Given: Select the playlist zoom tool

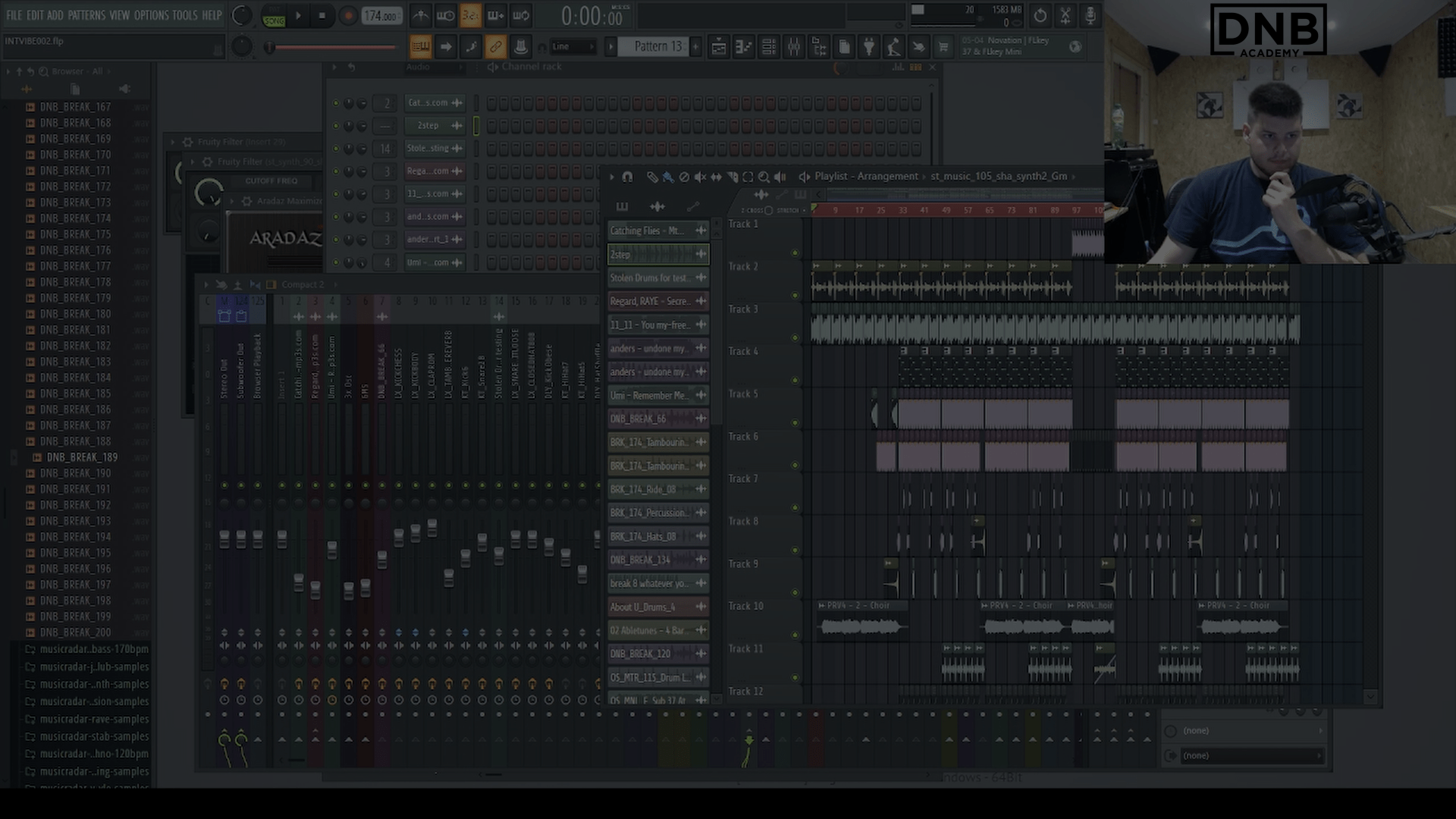Looking at the screenshot, I should (764, 177).
